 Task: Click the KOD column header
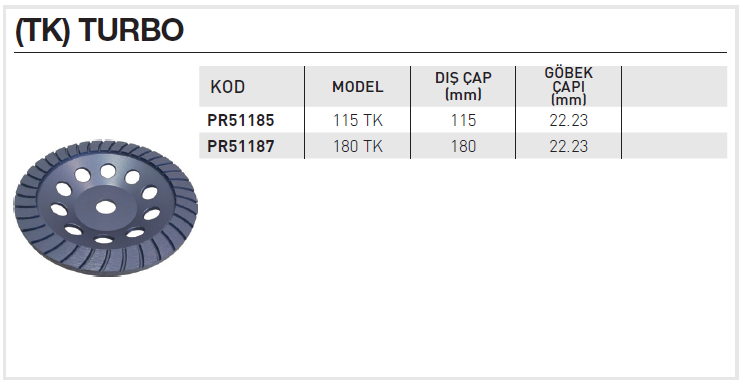[227, 87]
